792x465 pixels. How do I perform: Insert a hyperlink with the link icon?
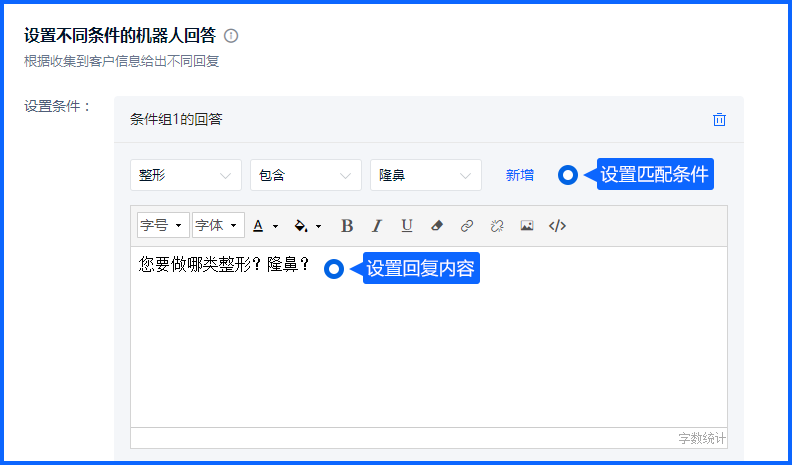click(x=467, y=226)
